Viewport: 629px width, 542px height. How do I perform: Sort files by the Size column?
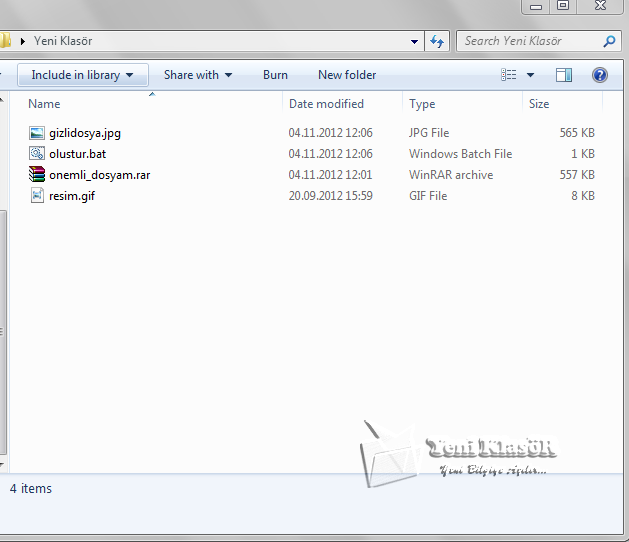click(x=539, y=104)
